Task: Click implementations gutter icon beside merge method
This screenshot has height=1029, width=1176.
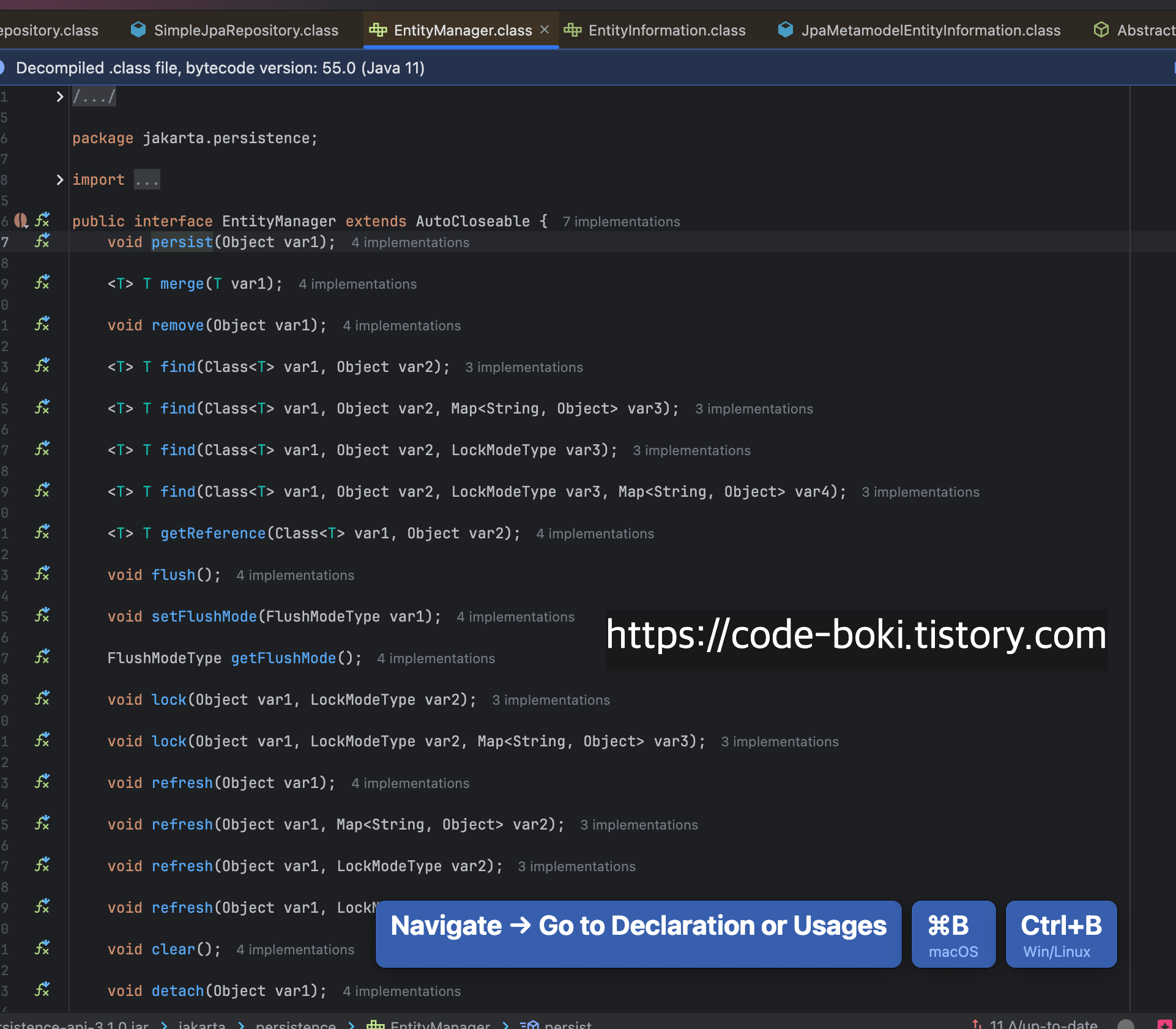Action: [x=42, y=283]
